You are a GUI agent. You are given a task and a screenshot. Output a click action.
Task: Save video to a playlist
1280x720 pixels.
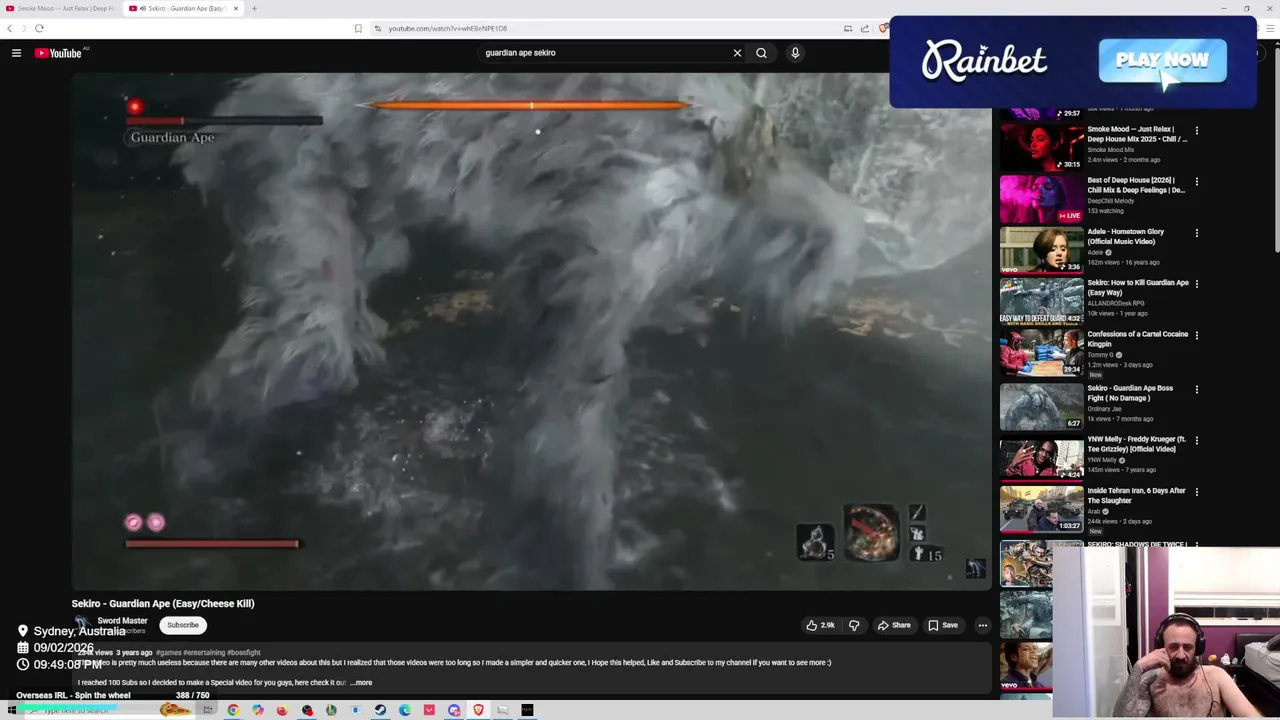point(943,625)
